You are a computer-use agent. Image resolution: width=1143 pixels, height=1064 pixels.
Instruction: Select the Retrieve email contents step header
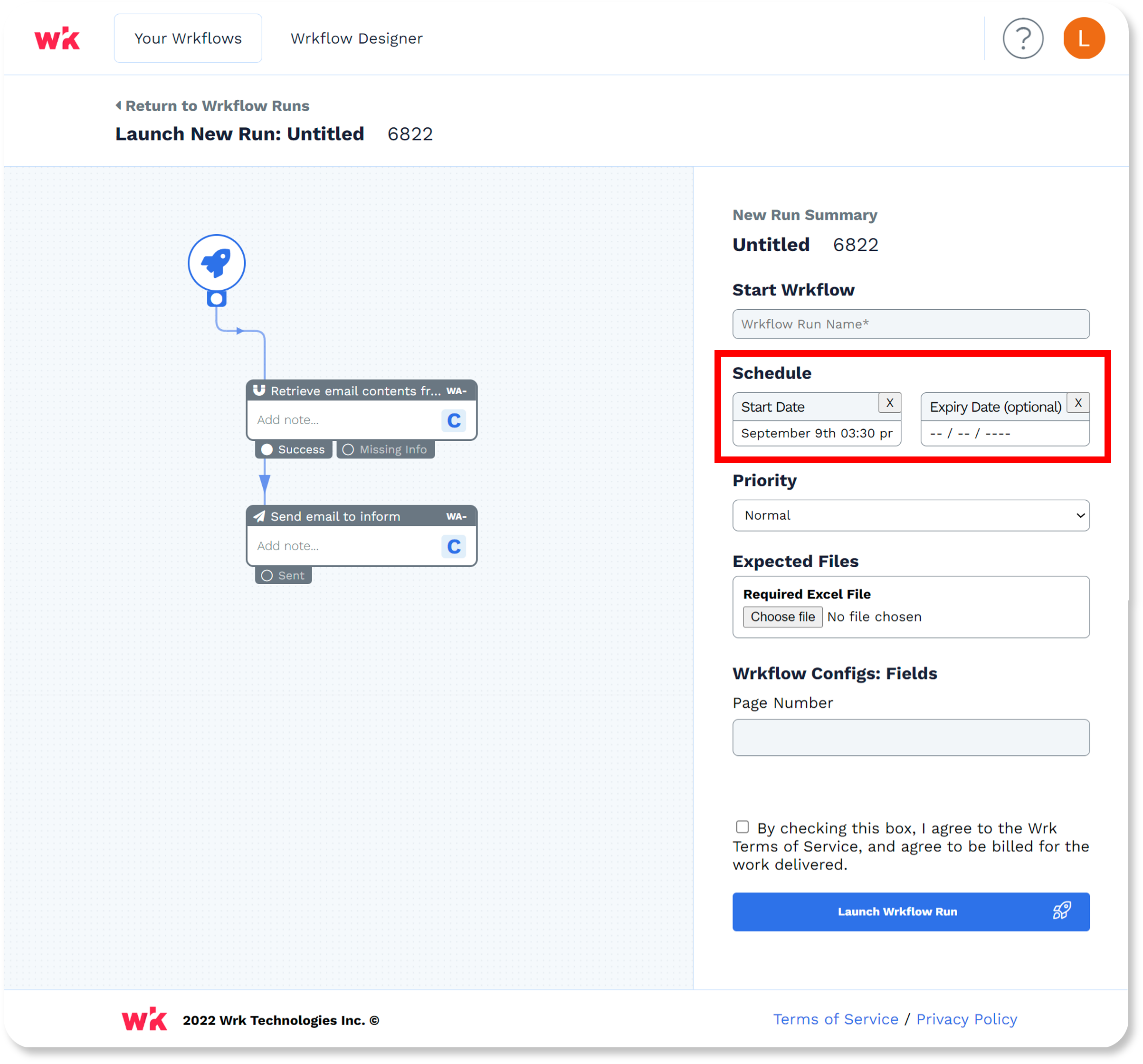click(362, 390)
